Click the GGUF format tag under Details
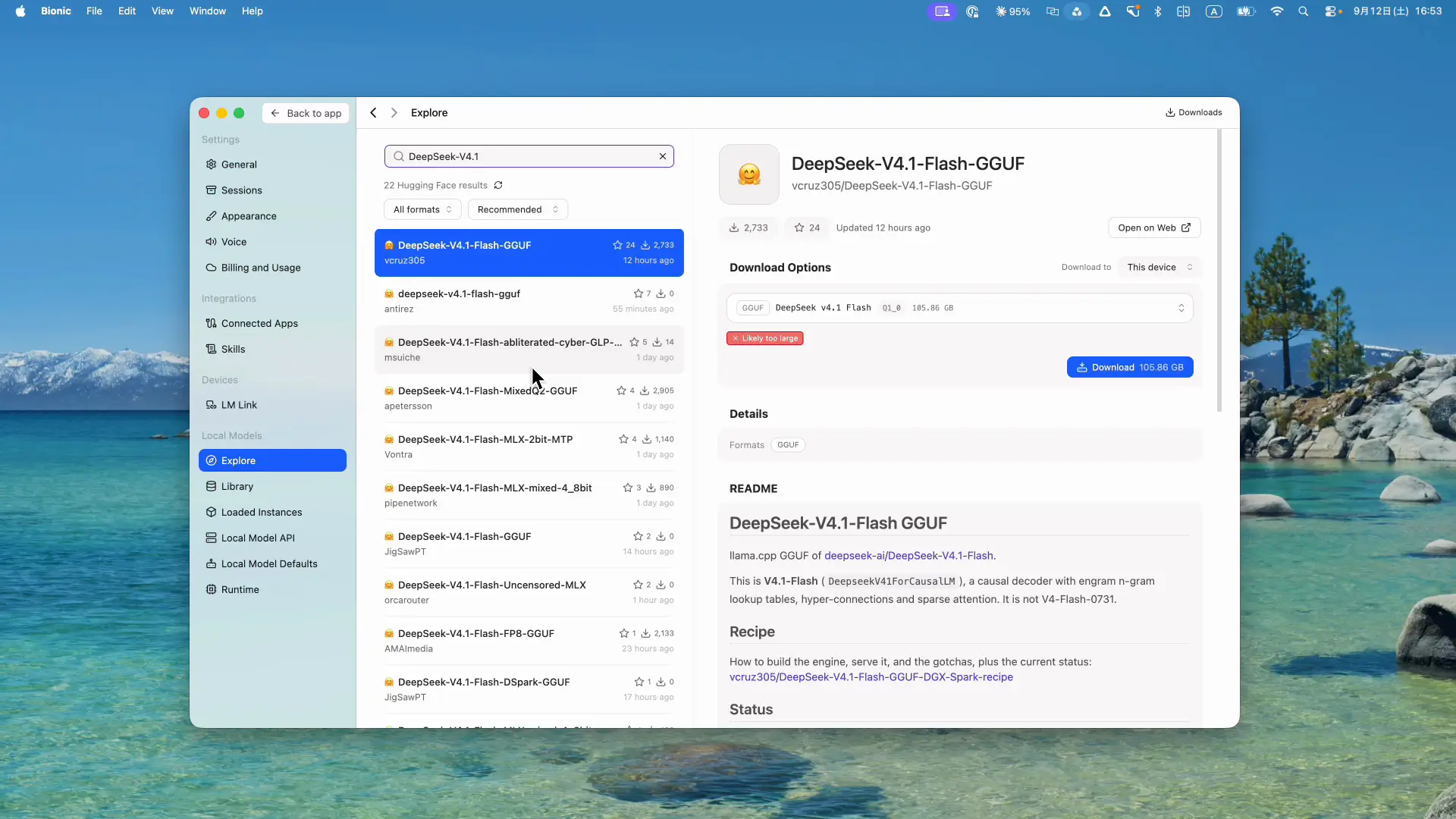The width and height of the screenshot is (1456, 819). (x=788, y=445)
